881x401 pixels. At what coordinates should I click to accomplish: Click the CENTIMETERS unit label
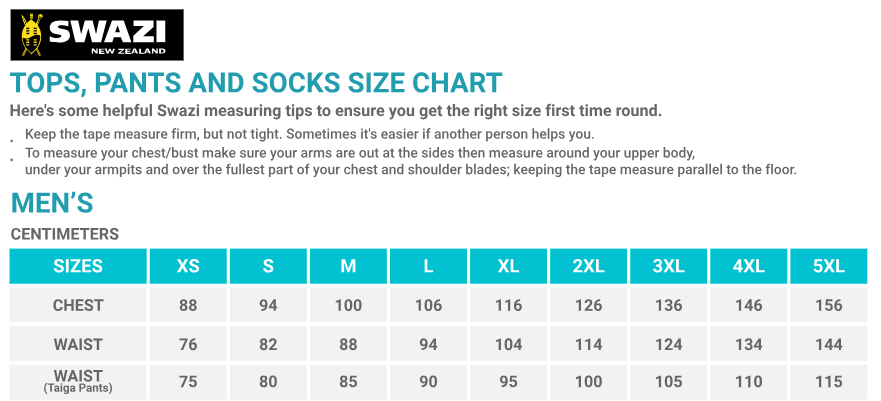[65, 234]
